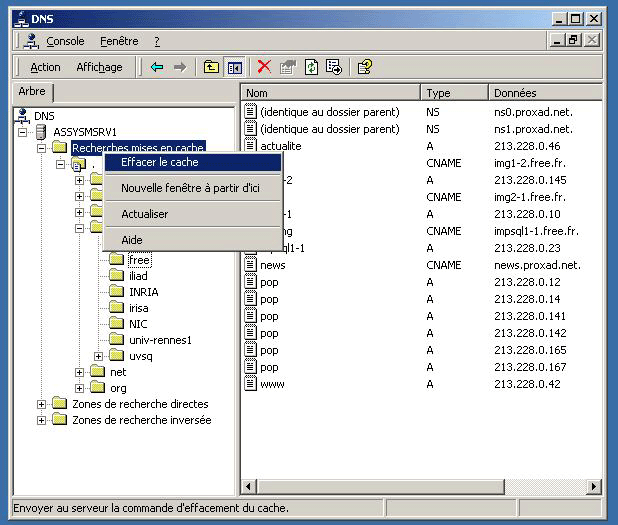Click the DNS root icon in tree
The width and height of the screenshot is (618, 525).
tap(23, 116)
